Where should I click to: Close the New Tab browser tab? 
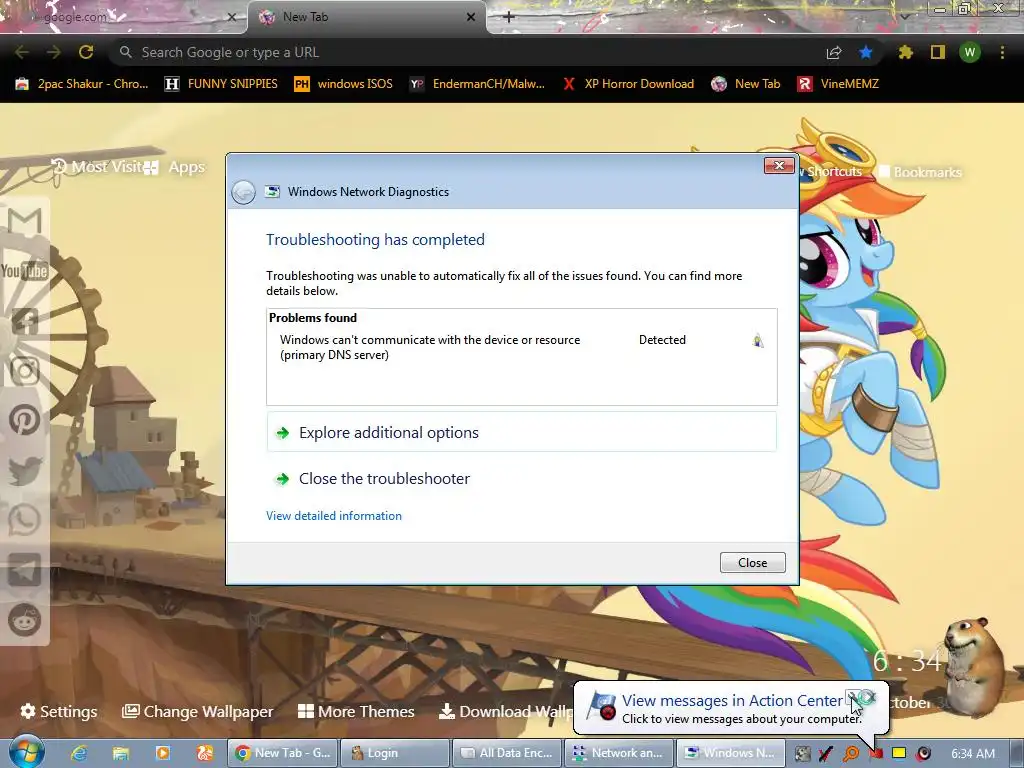(x=471, y=18)
